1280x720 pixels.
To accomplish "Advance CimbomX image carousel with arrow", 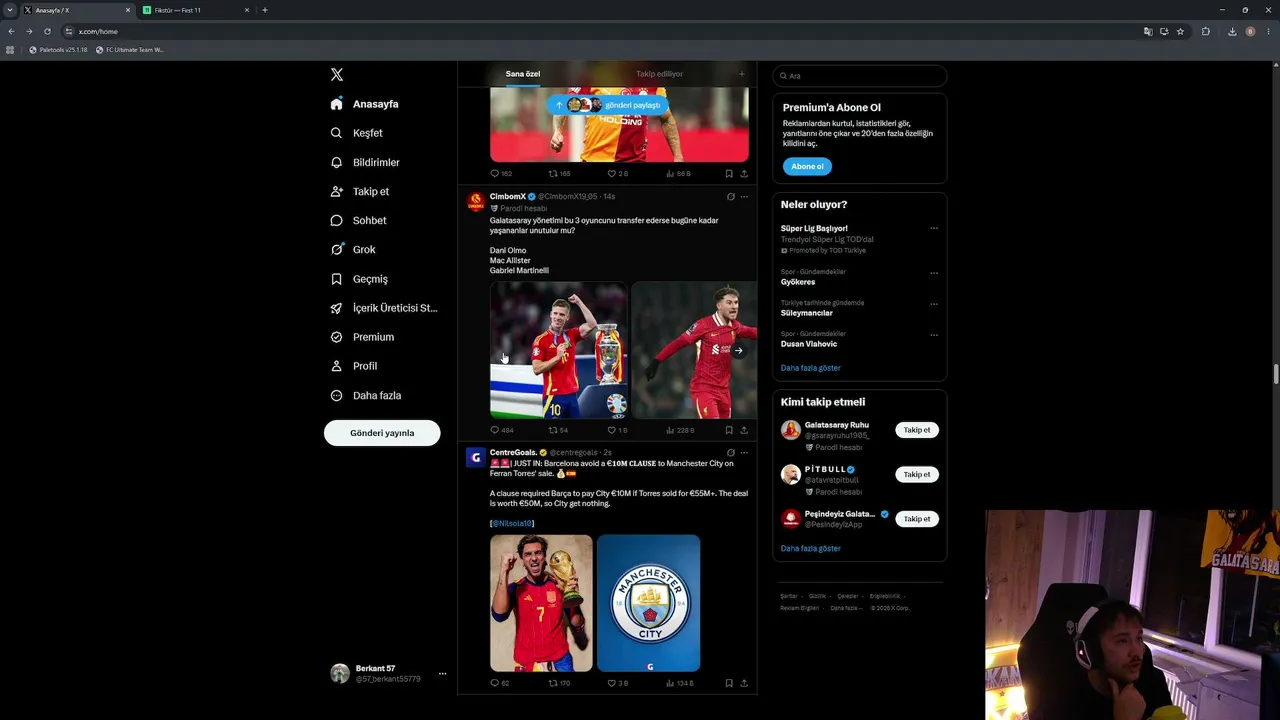I will click(738, 351).
